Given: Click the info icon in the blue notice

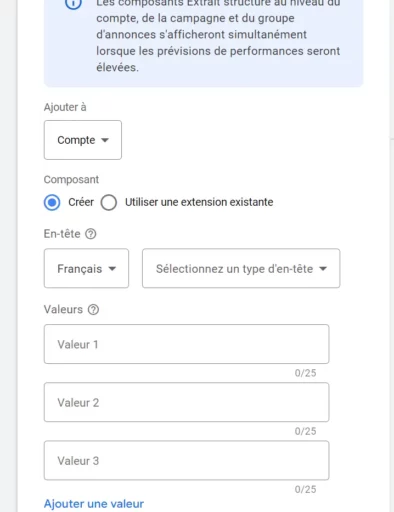Looking at the screenshot, I should pos(73,4).
